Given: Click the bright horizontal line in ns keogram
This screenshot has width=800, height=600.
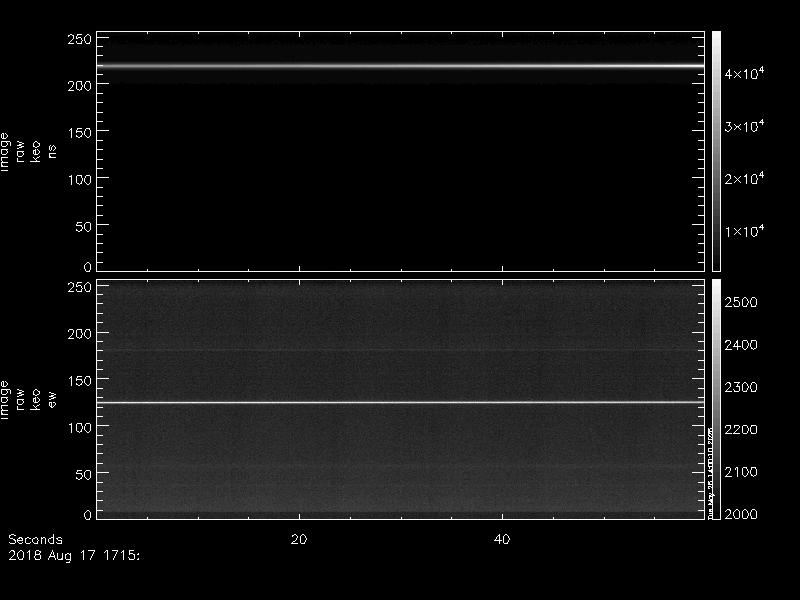Looking at the screenshot, I should point(401,66).
